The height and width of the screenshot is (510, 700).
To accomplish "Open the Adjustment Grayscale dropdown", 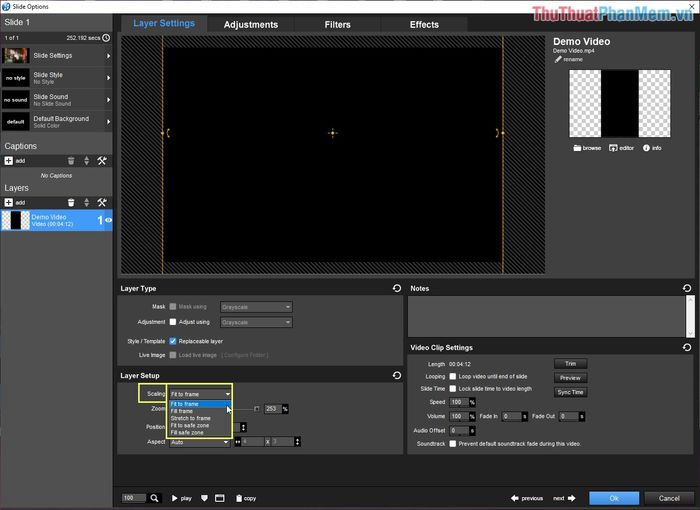I will coord(256,322).
